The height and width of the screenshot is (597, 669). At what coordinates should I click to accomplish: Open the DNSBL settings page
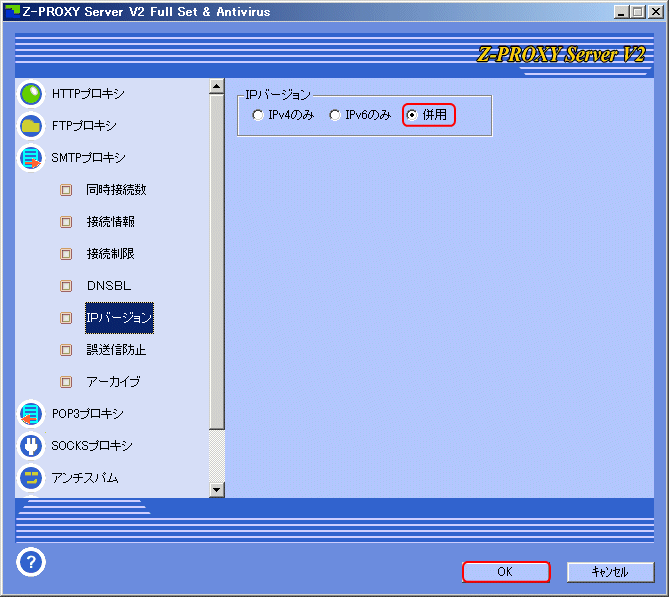(x=109, y=285)
